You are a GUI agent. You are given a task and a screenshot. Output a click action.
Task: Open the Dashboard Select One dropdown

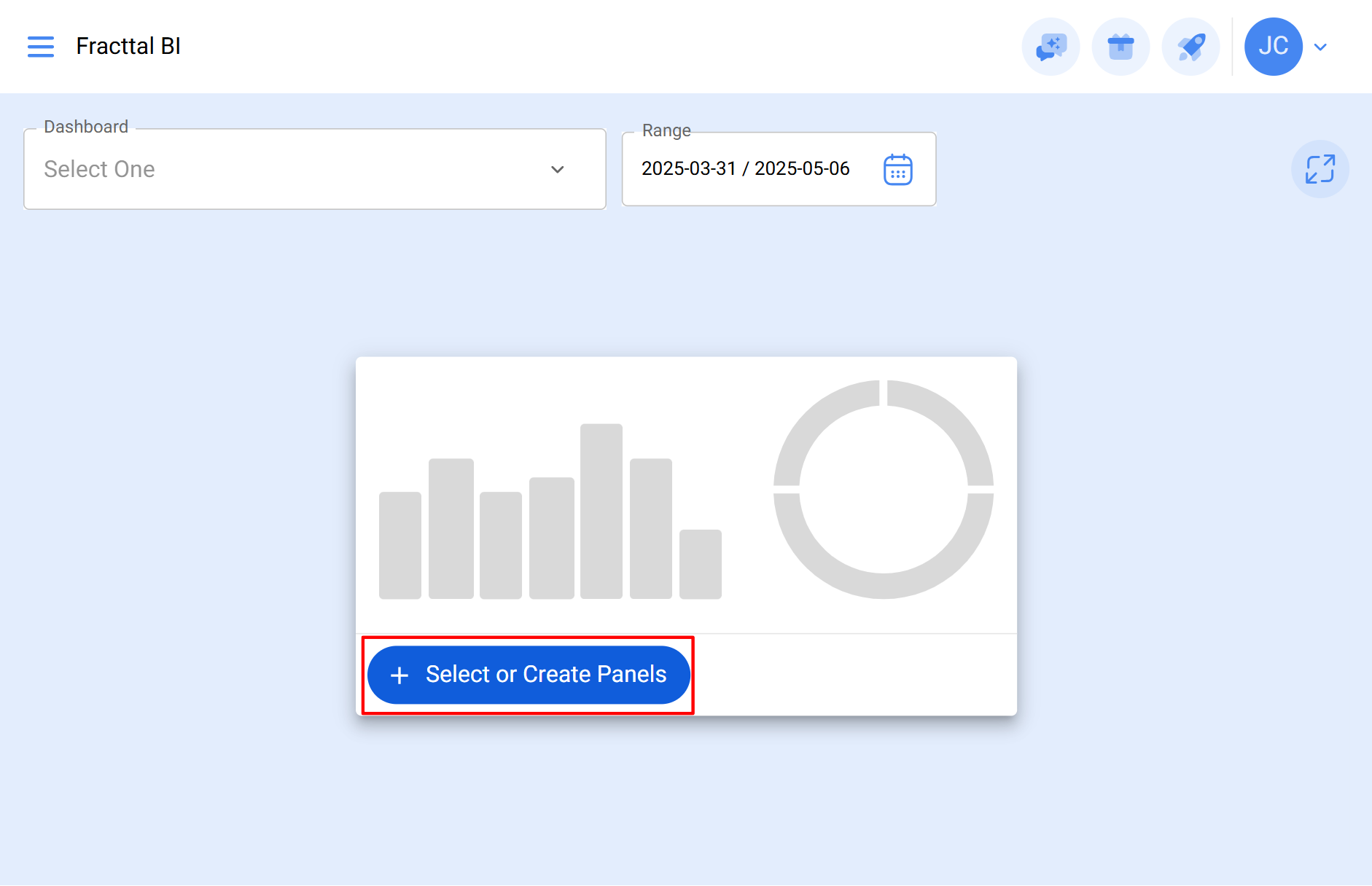click(315, 169)
